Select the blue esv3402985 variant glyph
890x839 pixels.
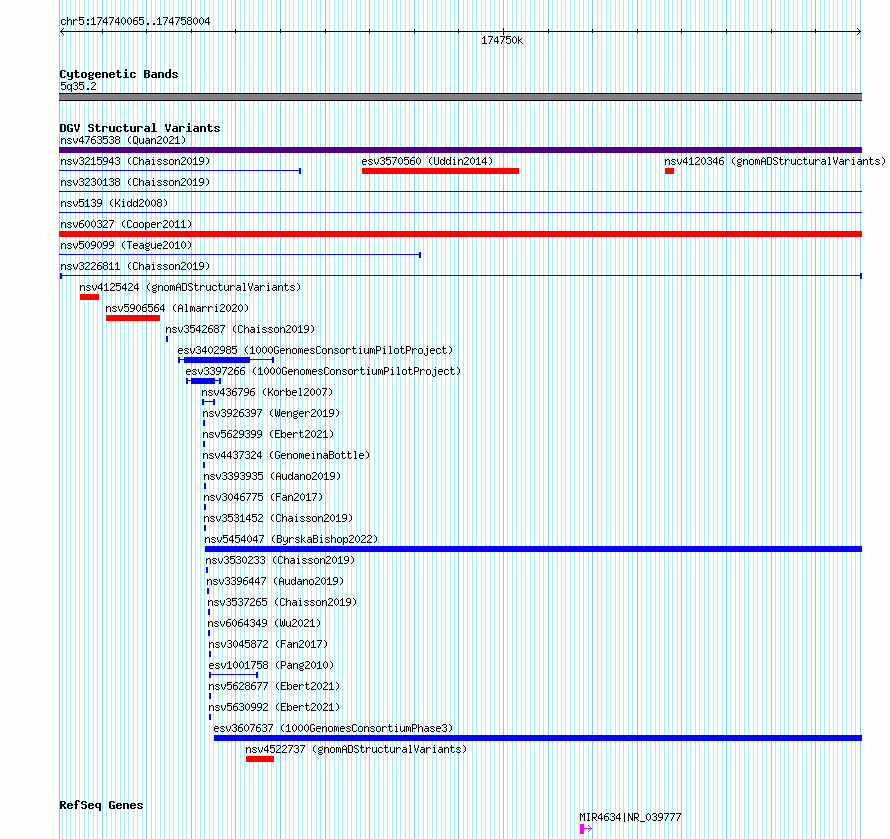[226, 360]
